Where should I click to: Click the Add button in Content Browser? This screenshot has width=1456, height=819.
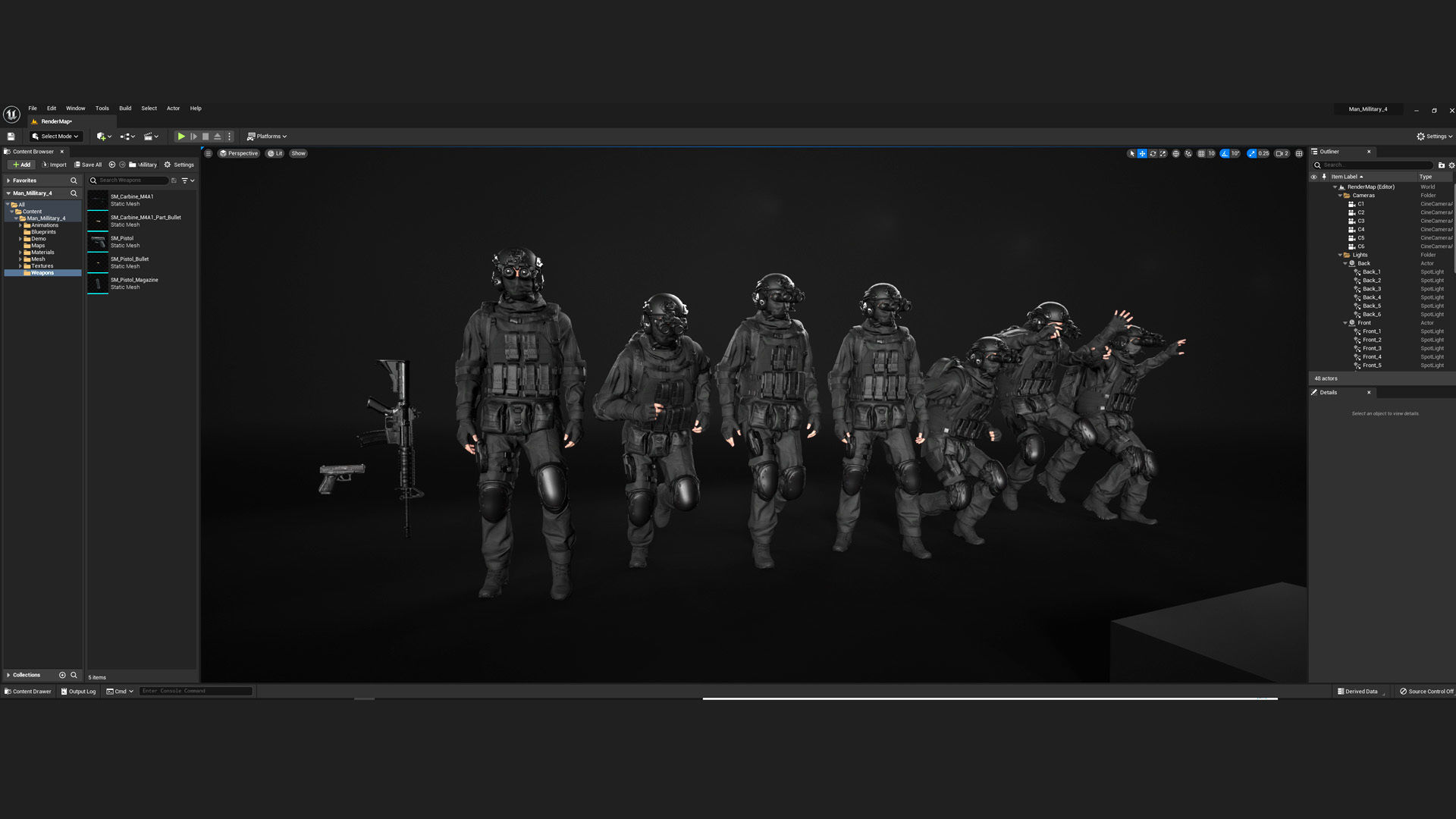pos(21,165)
